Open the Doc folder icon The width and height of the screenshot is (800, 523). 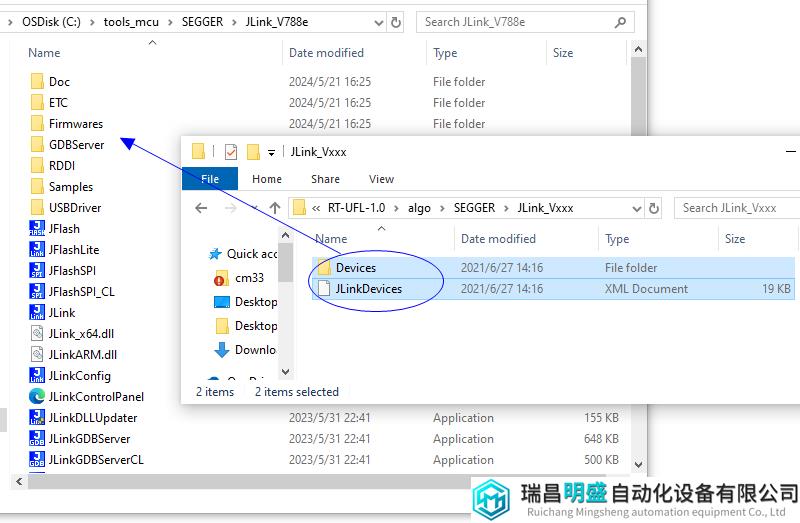[x=37, y=82]
